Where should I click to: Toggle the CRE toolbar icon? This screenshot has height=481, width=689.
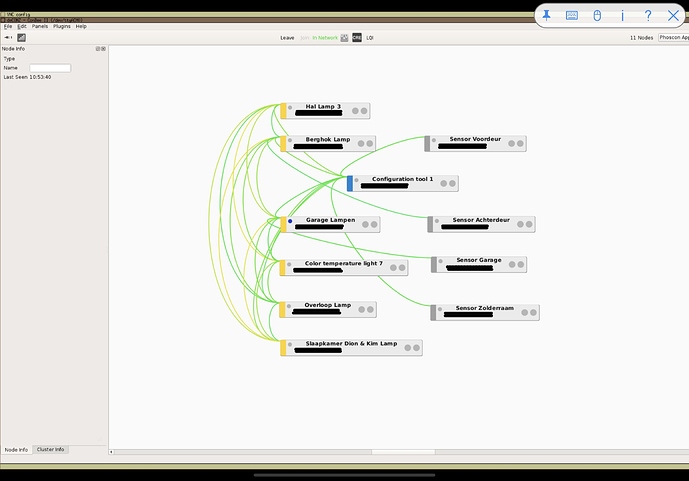click(357, 38)
